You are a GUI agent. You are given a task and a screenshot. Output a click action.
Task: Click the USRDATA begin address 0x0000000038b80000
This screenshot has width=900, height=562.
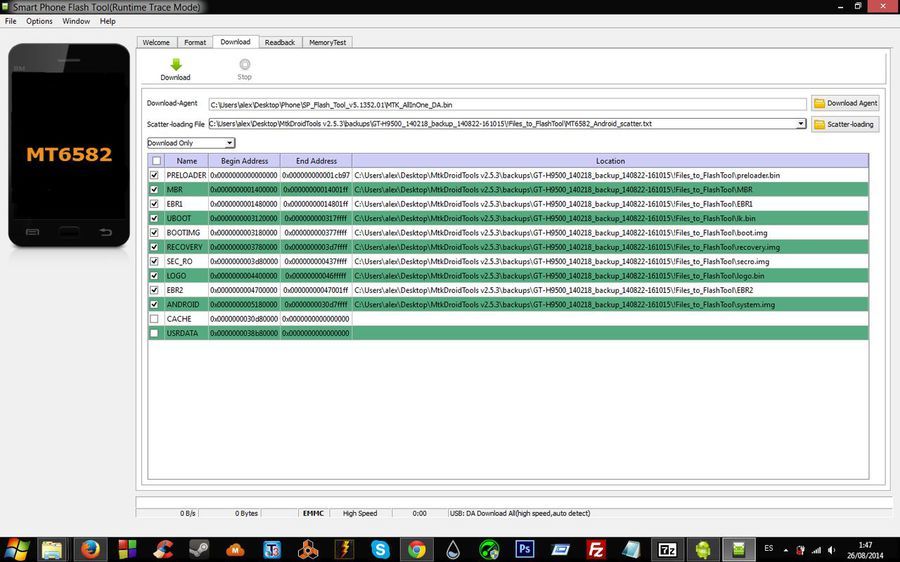click(x=244, y=333)
